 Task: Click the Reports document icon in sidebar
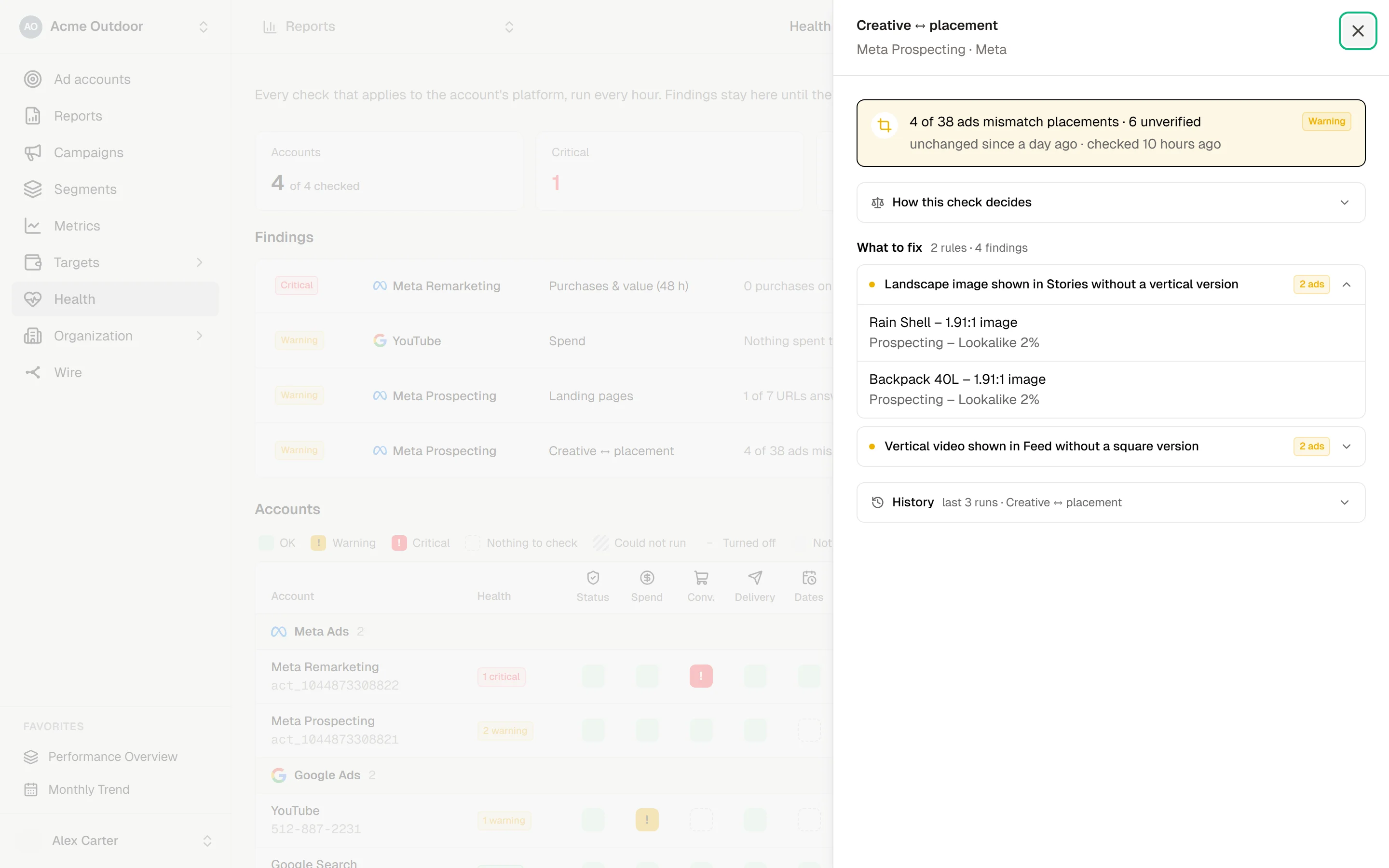[x=33, y=116]
